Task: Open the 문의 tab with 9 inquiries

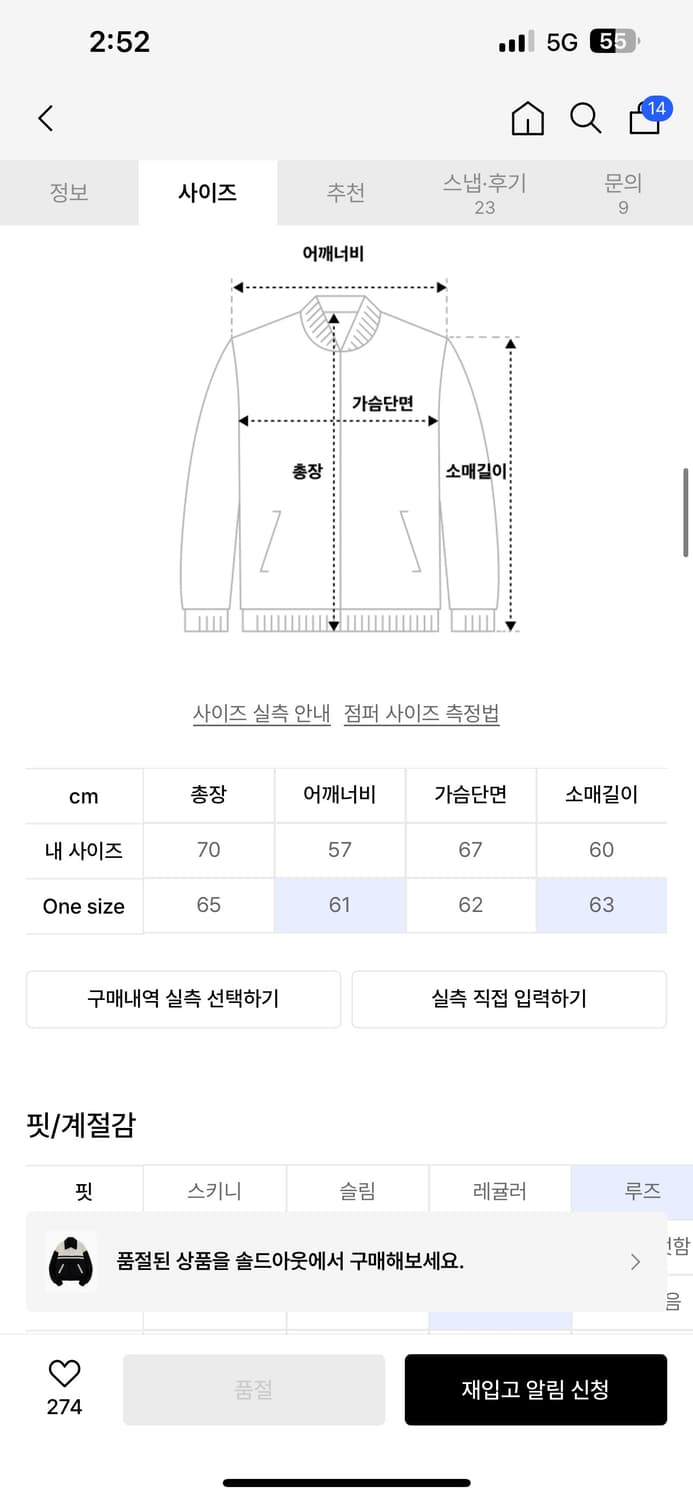Action: point(622,192)
